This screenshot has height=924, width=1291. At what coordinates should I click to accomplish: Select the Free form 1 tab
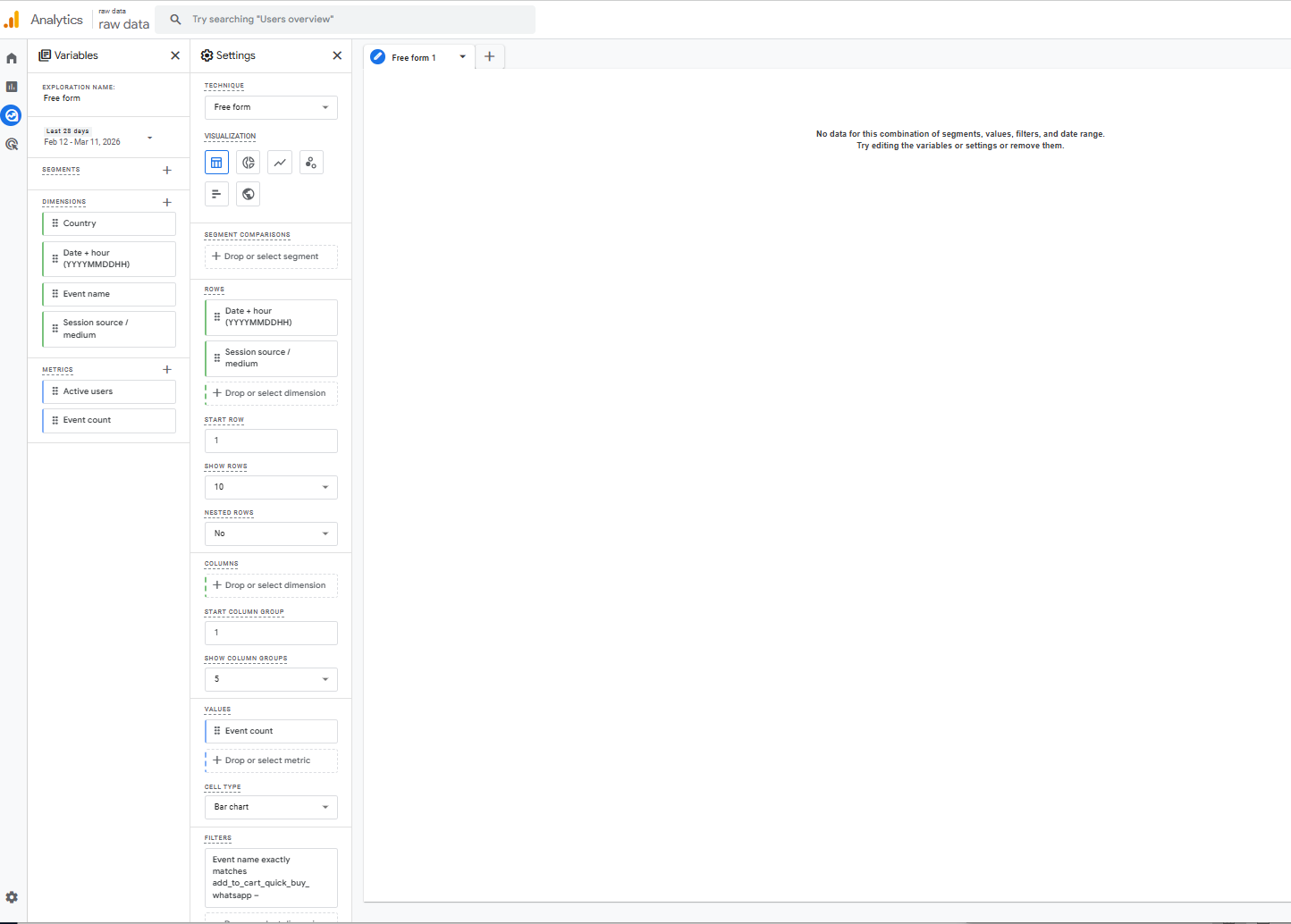413,57
